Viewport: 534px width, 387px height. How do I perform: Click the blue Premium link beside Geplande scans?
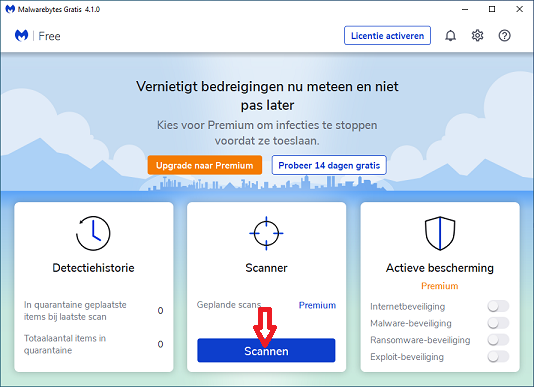(317, 305)
